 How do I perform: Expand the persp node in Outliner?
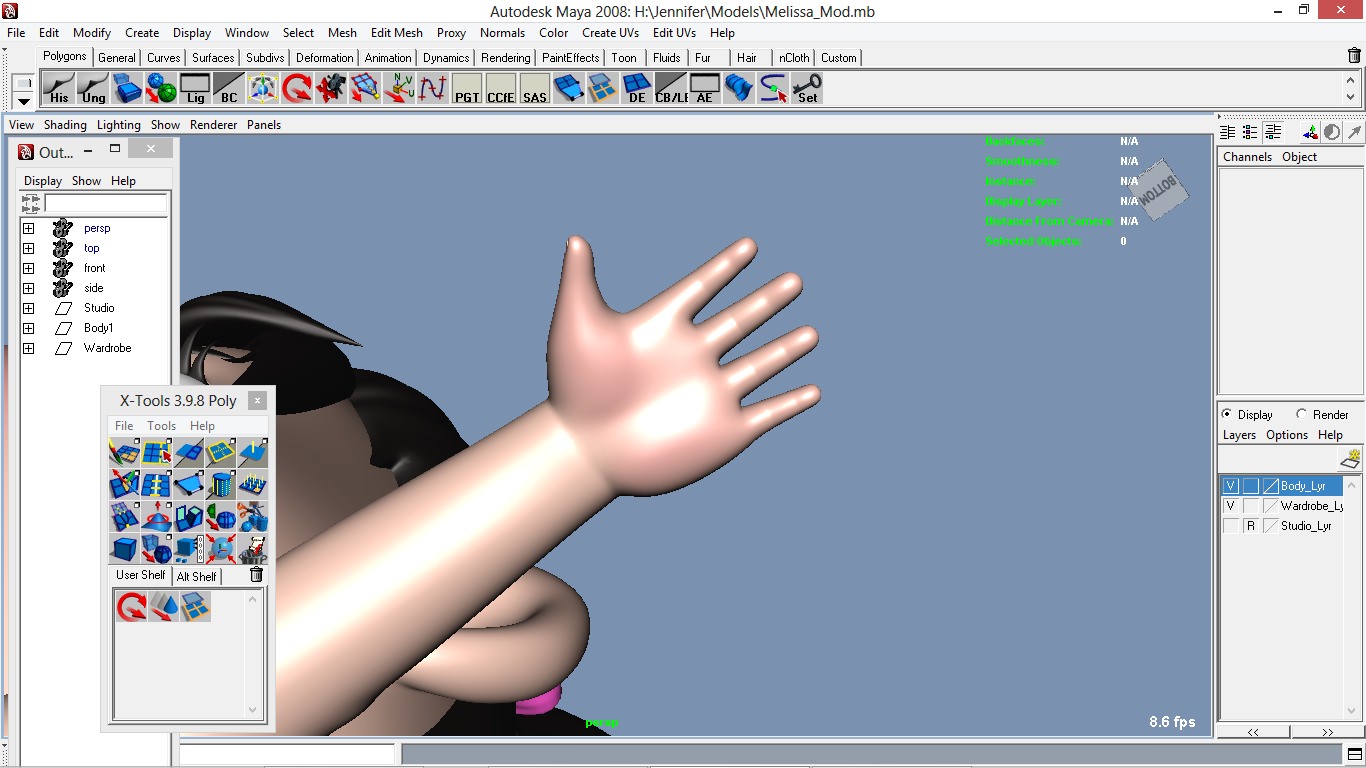point(28,228)
